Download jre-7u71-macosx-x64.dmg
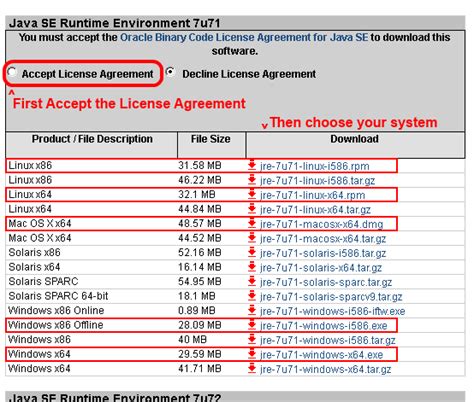Screen dimensions: 474x402 [321, 224]
